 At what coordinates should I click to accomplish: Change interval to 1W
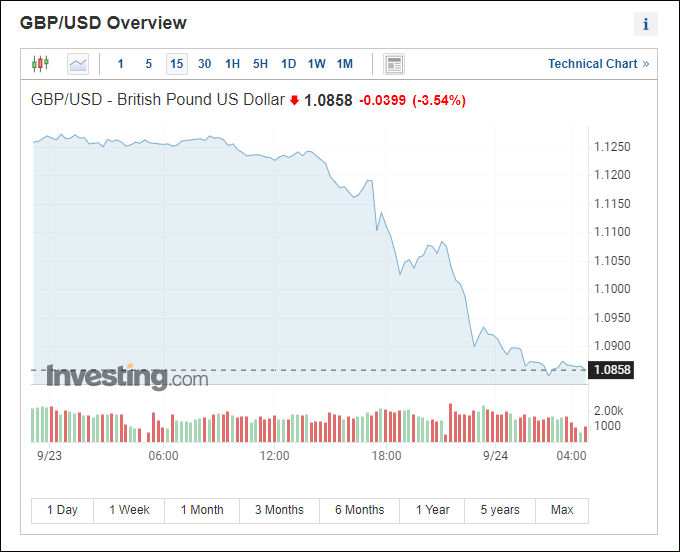click(317, 64)
